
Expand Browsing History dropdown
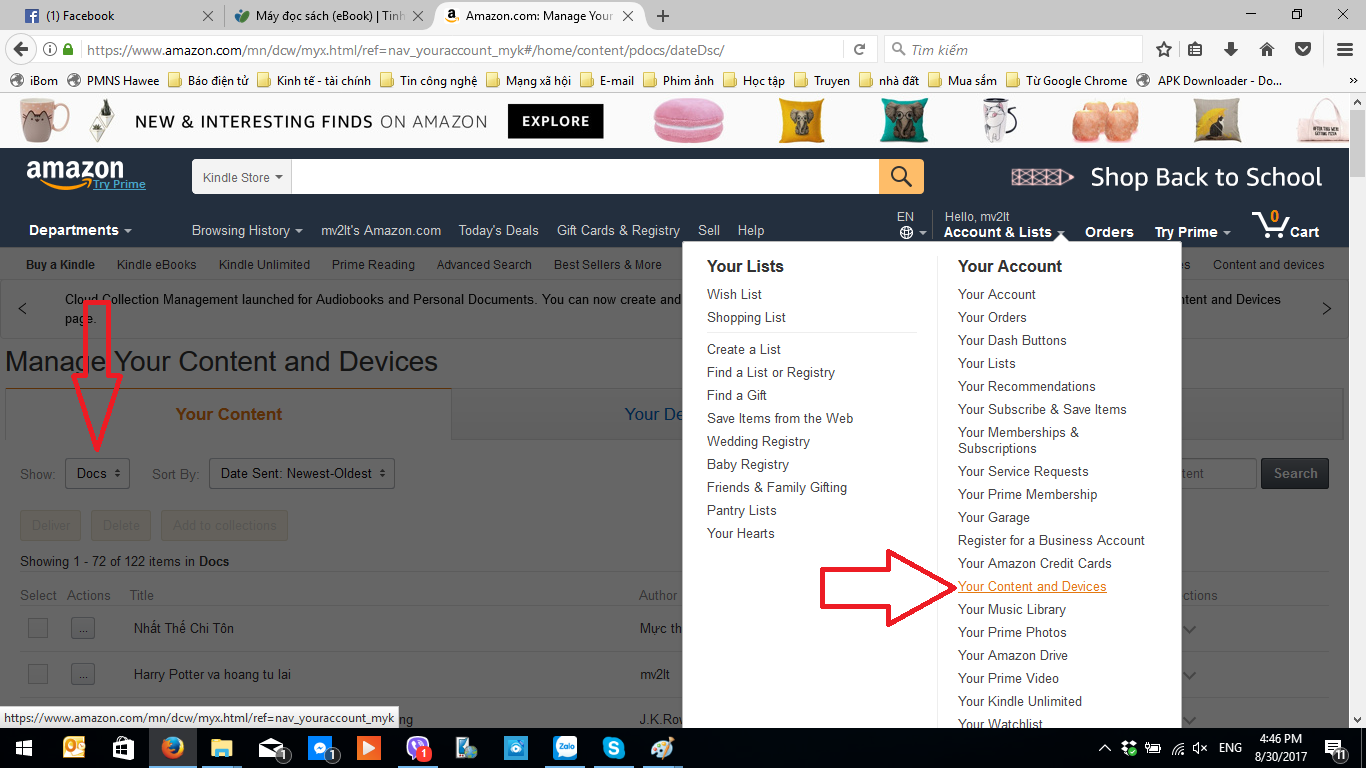point(247,230)
